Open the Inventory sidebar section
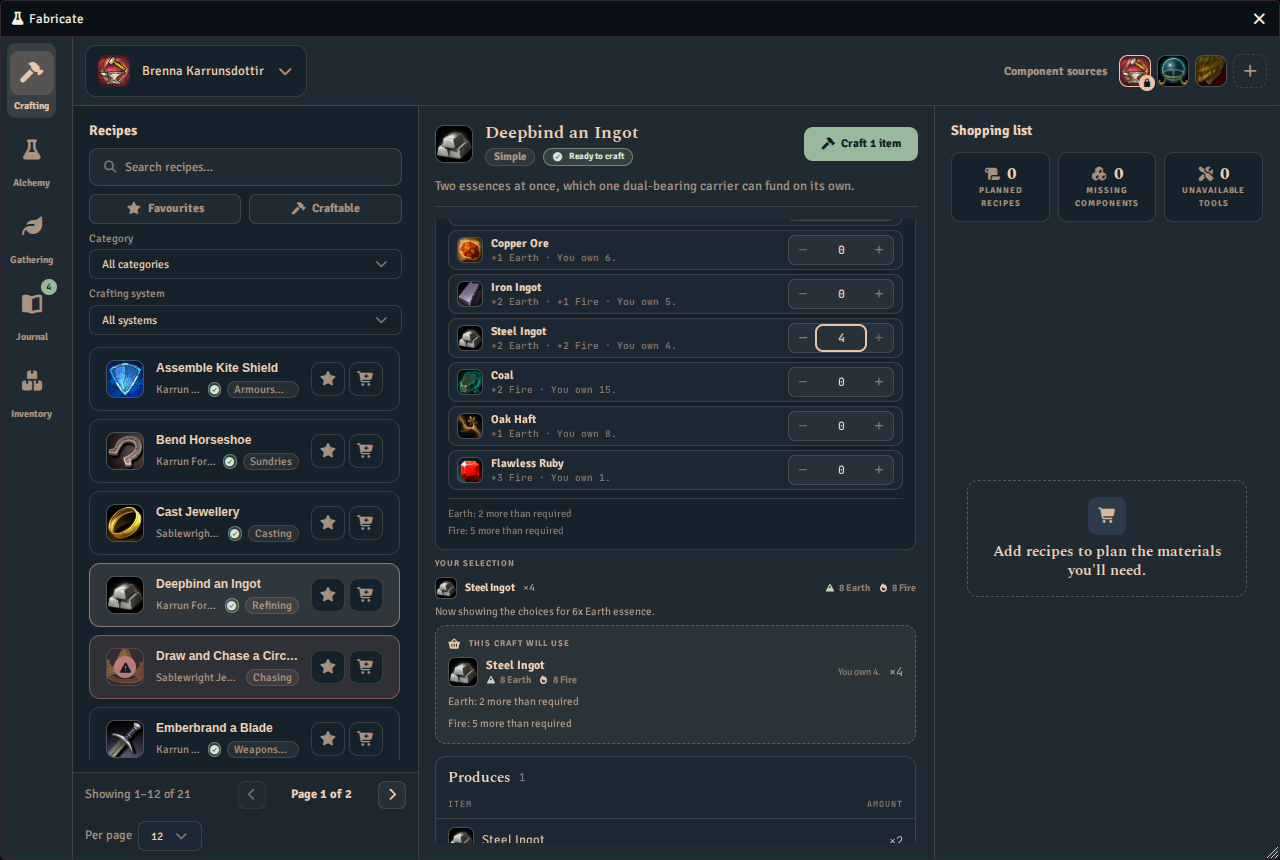 coord(32,391)
